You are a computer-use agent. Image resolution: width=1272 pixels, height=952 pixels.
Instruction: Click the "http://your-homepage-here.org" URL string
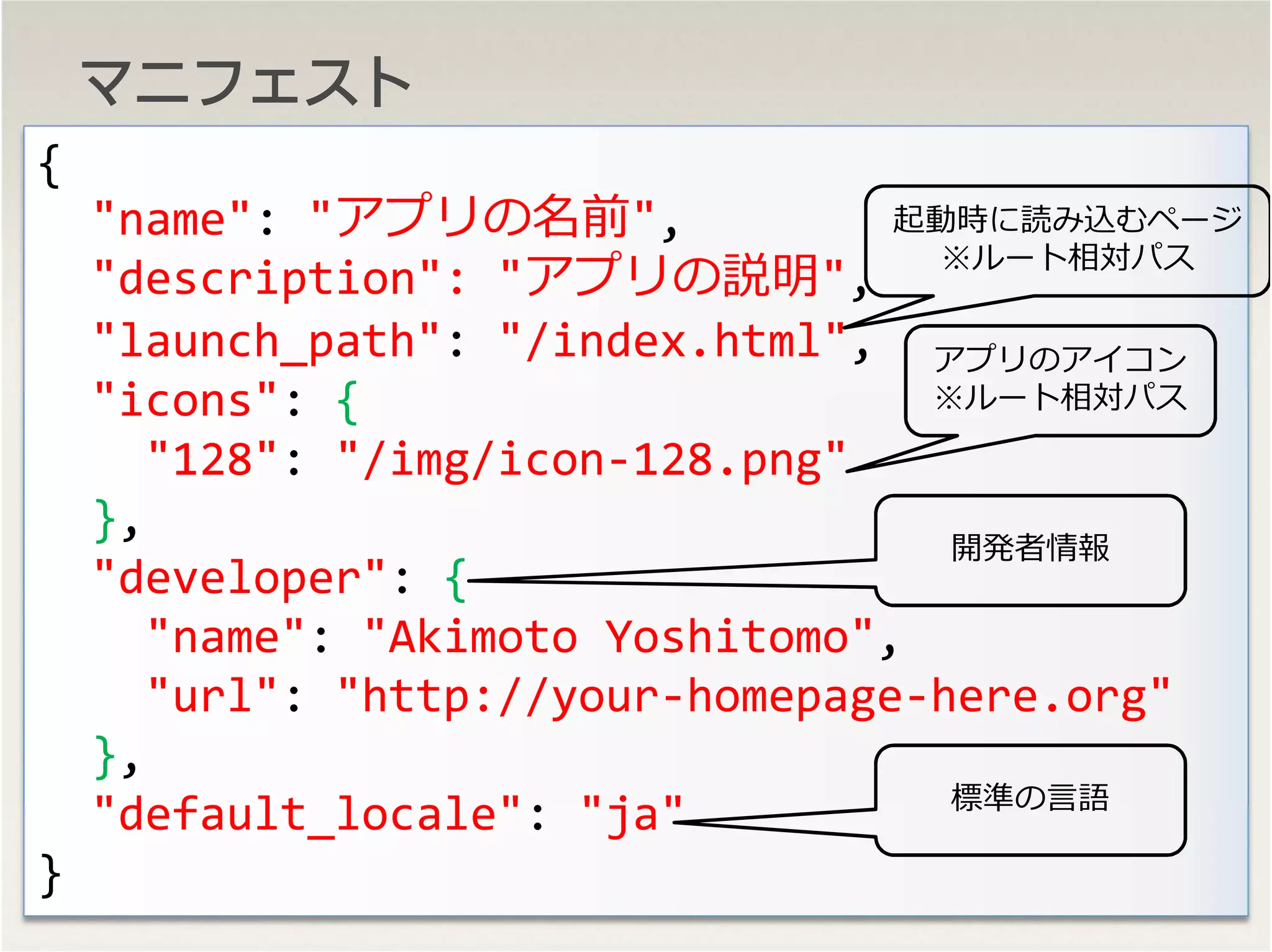coord(754,697)
